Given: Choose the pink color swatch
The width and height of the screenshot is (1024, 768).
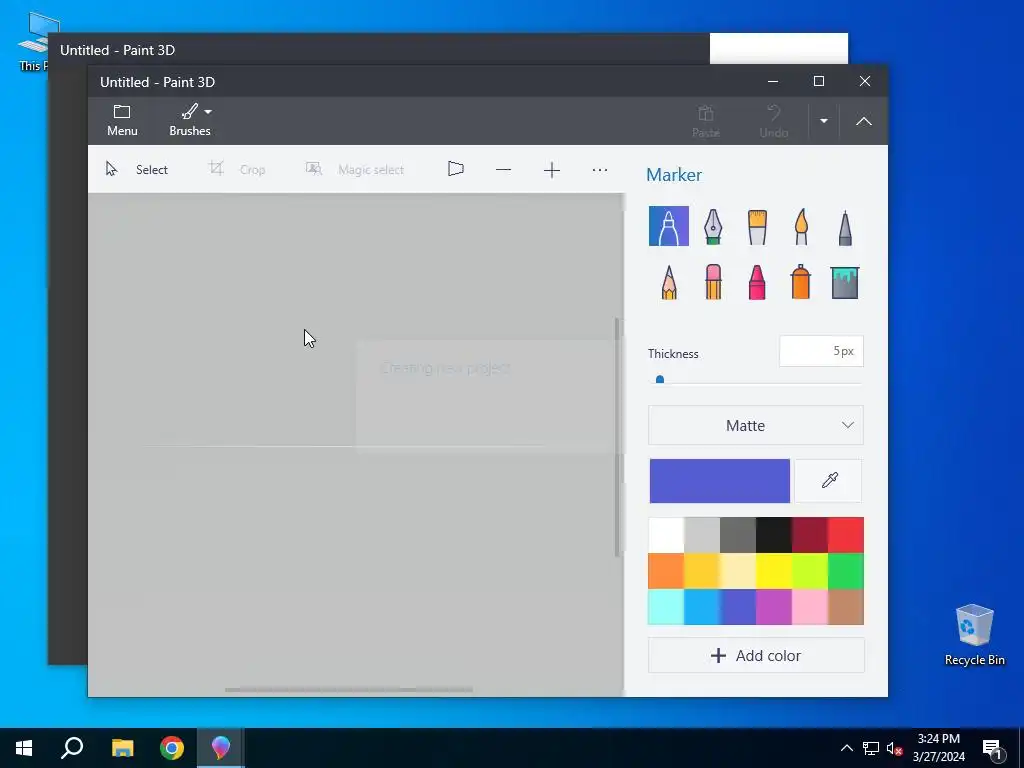Looking at the screenshot, I should [x=810, y=607].
